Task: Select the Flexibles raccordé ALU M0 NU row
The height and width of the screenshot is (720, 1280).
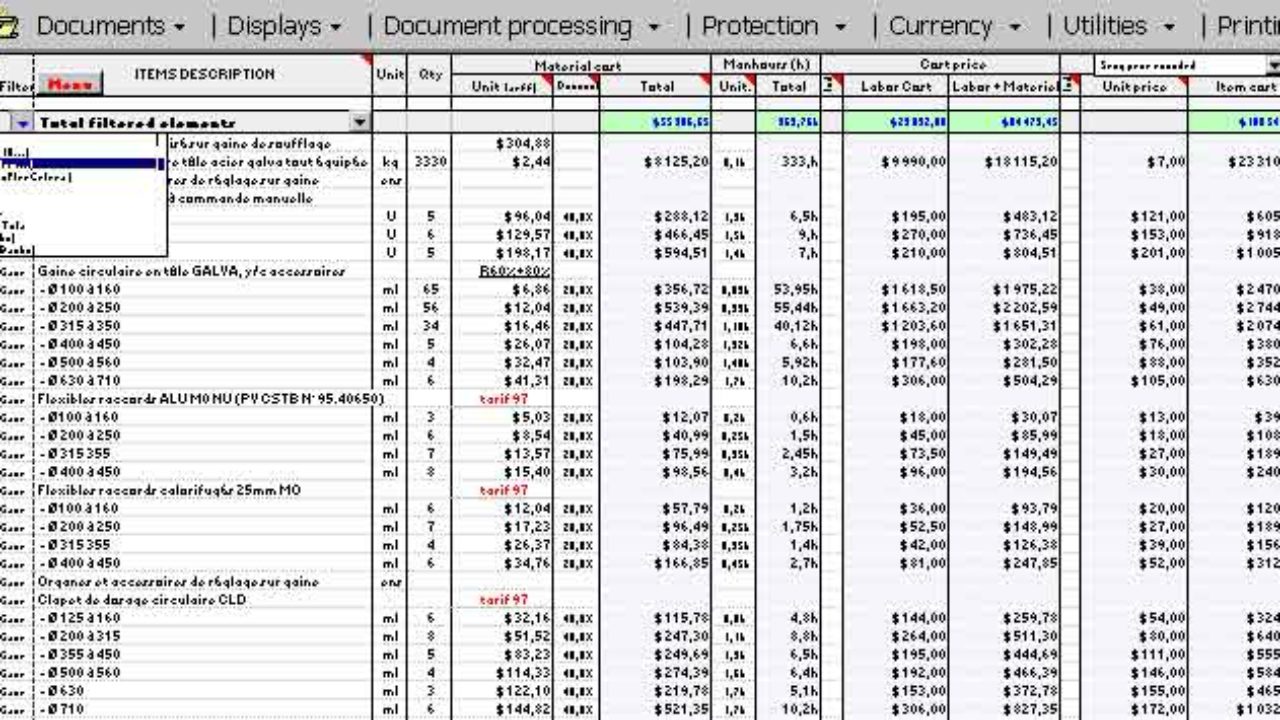Action: pos(210,399)
